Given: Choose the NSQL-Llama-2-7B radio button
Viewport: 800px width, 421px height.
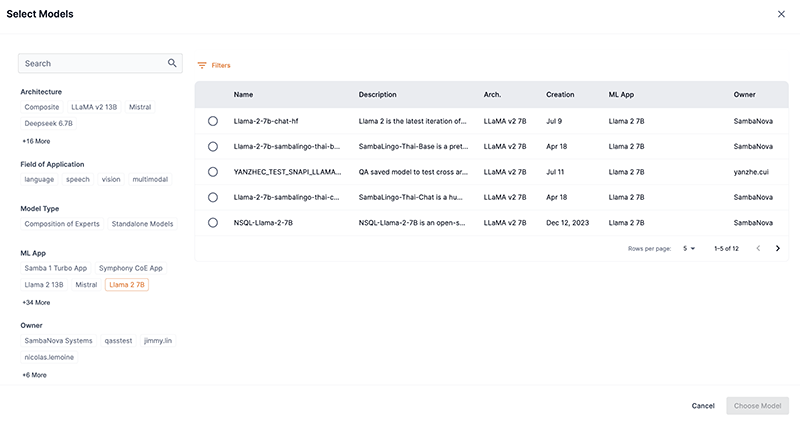Looking at the screenshot, I should coord(213,223).
